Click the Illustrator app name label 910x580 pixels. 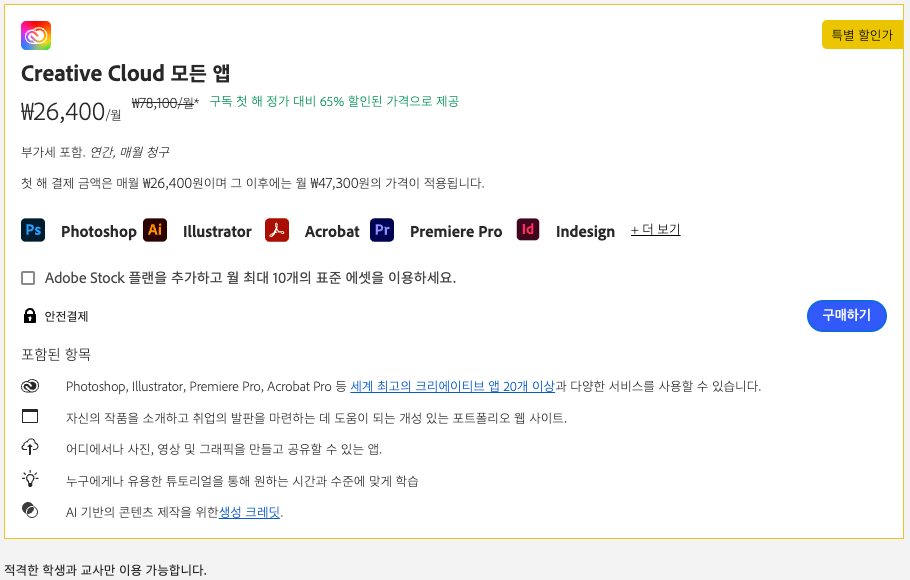pyautogui.click(x=217, y=232)
